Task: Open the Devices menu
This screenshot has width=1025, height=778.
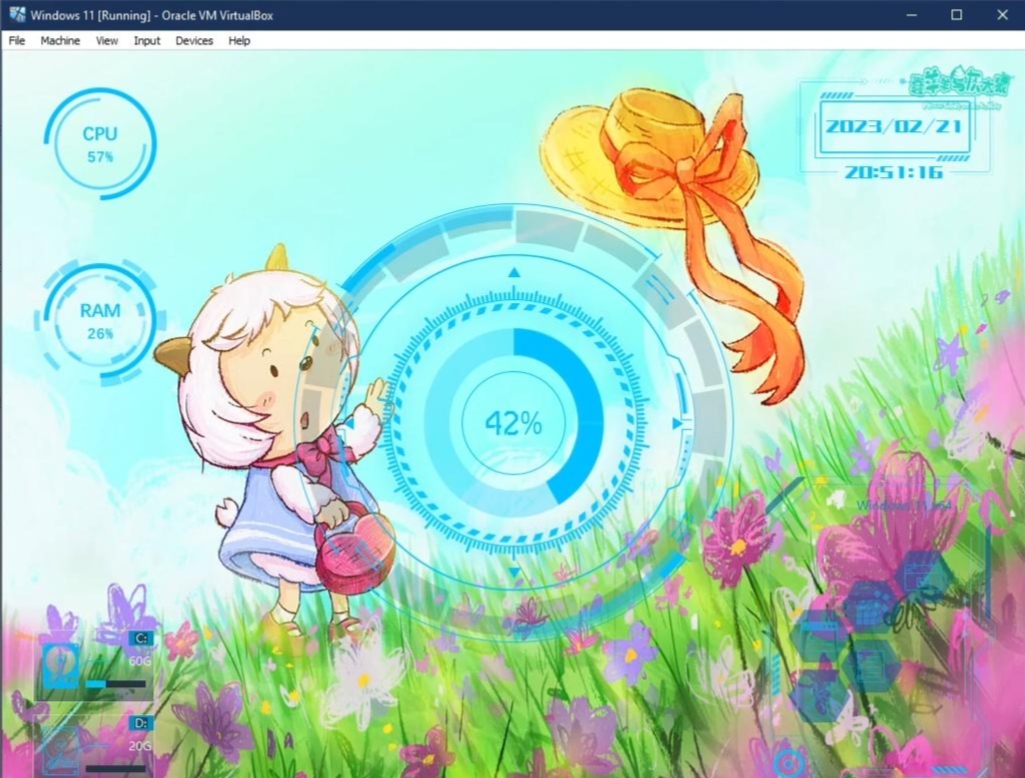Action: coord(194,41)
